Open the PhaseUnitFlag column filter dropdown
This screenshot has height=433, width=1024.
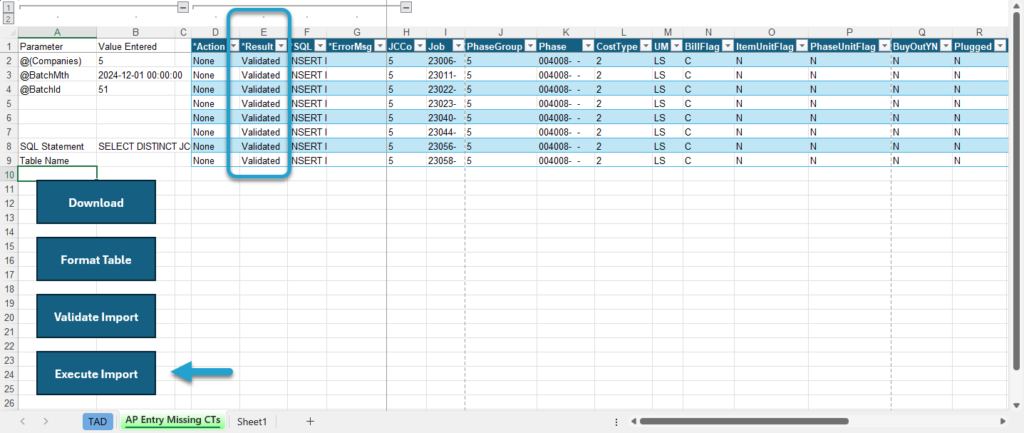884,46
